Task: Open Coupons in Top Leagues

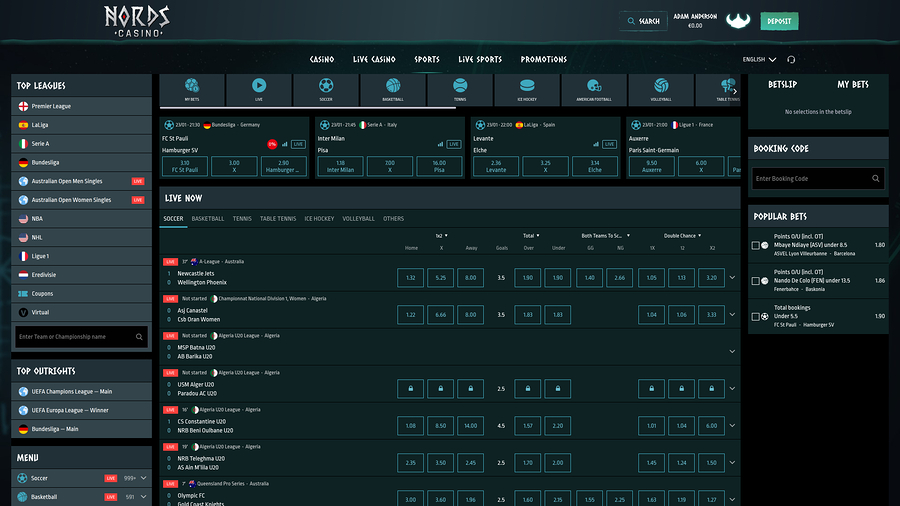Action: click(82, 293)
